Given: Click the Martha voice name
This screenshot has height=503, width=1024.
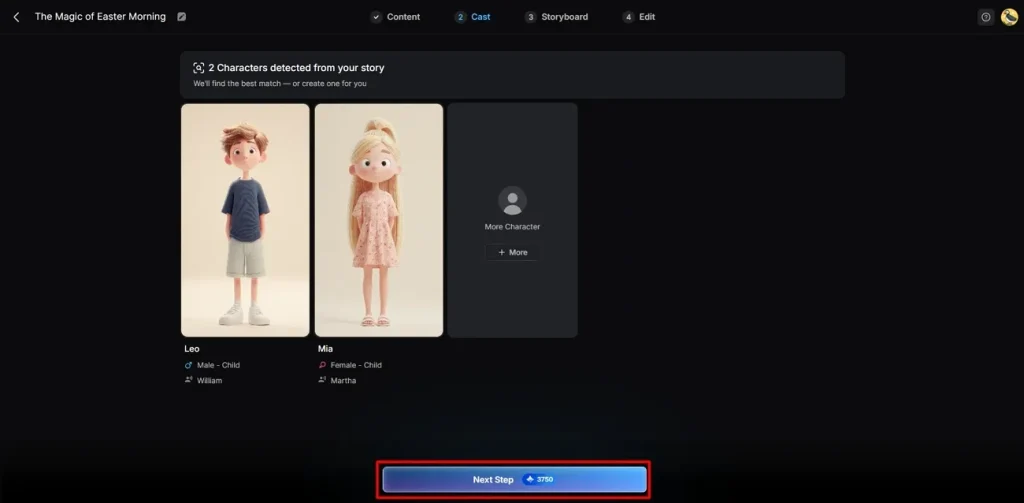Looking at the screenshot, I should [x=344, y=380].
